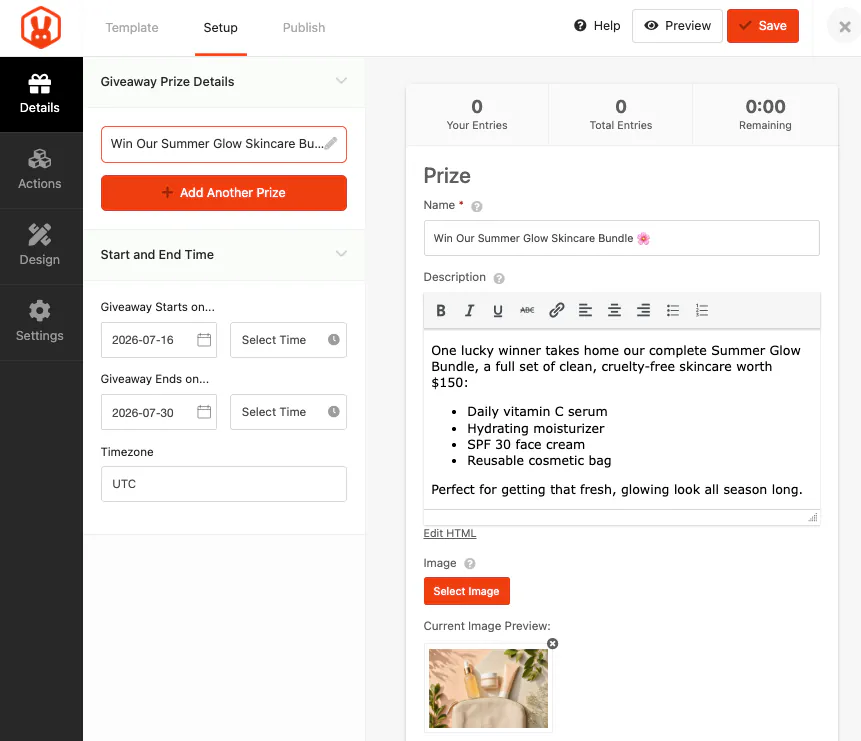The width and height of the screenshot is (861, 741).
Task: Toggle bulleted list in description editor
Action: [x=673, y=311]
